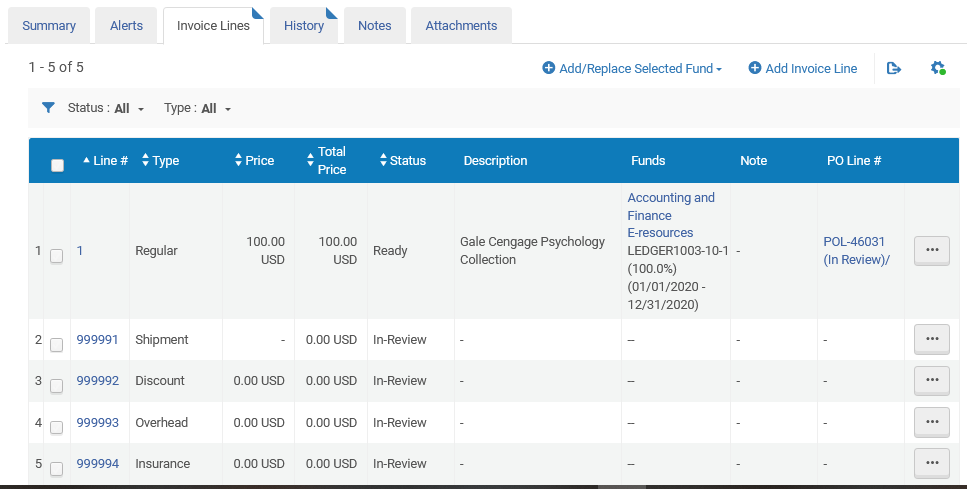The height and width of the screenshot is (489, 967).
Task: Click Add Invoice Line button
Action: (x=803, y=69)
